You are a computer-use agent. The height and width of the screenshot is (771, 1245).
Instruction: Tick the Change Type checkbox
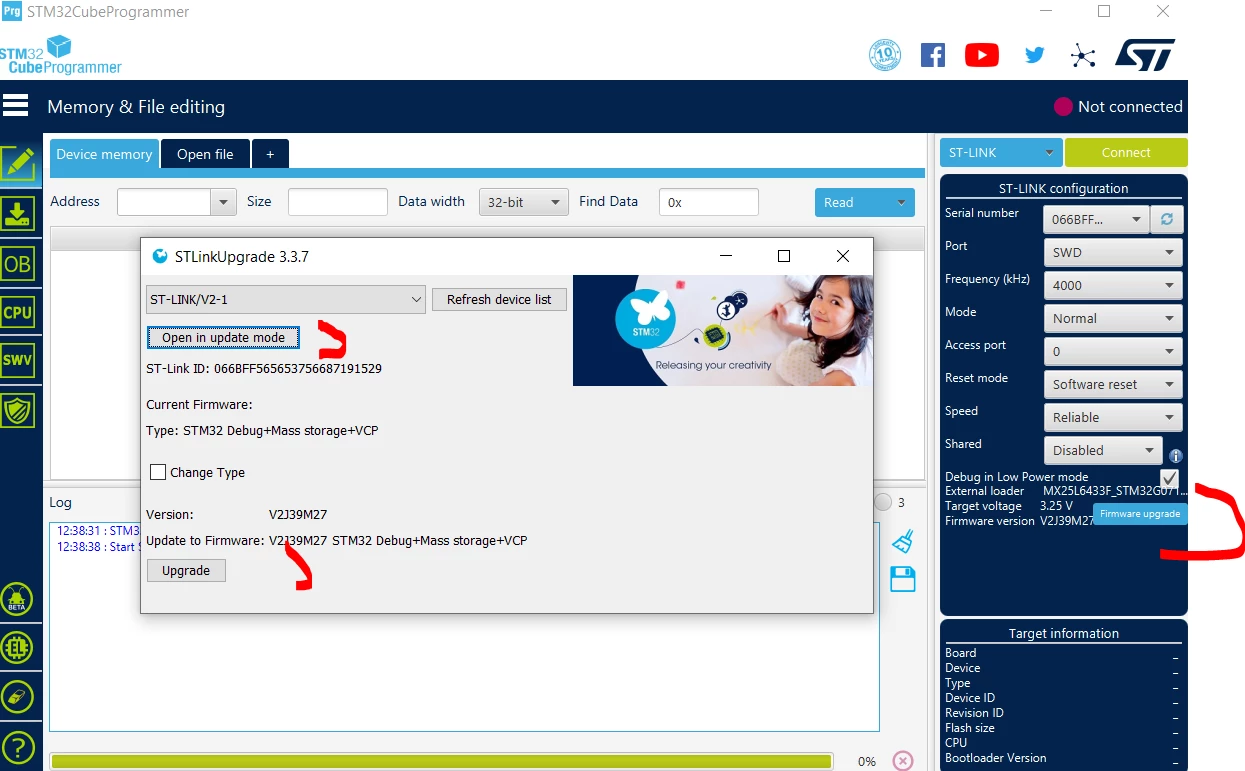[x=158, y=472]
